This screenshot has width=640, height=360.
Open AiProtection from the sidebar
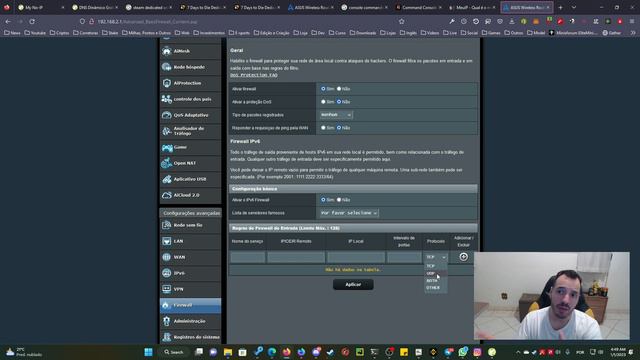(190, 83)
